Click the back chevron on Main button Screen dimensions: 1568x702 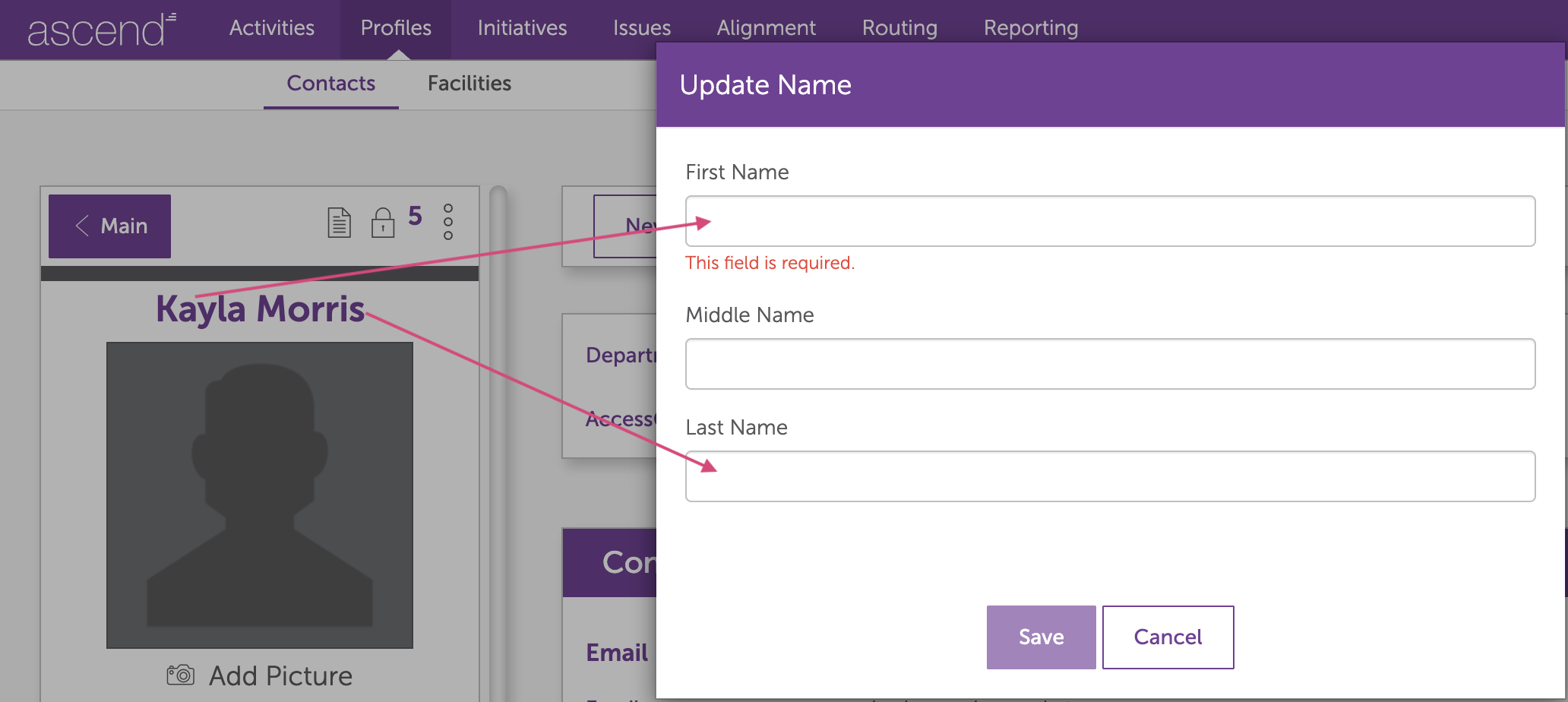click(83, 226)
